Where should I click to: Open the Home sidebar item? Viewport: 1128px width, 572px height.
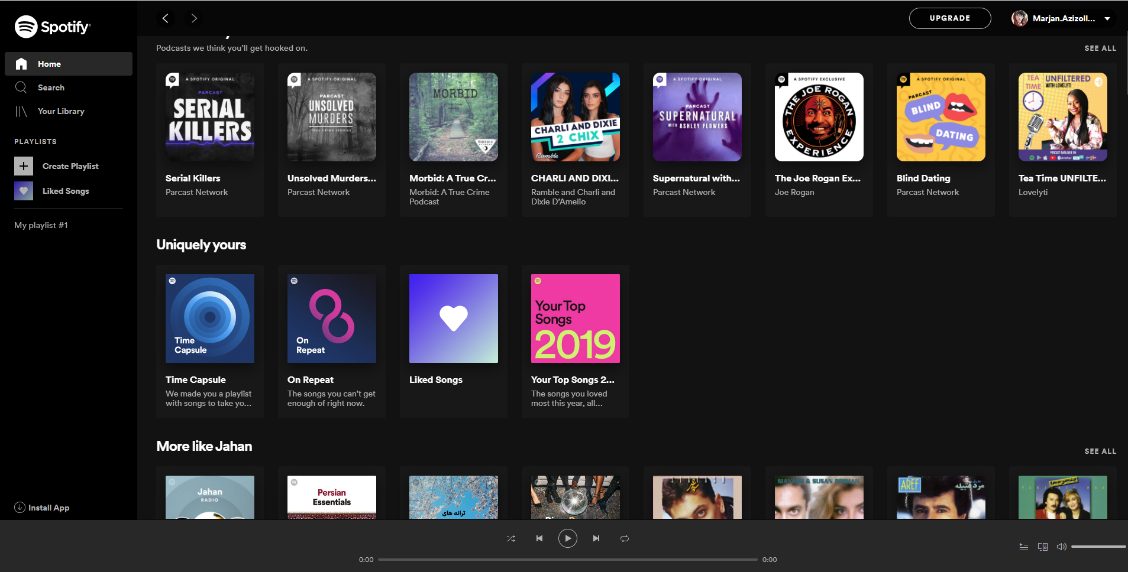(68, 64)
